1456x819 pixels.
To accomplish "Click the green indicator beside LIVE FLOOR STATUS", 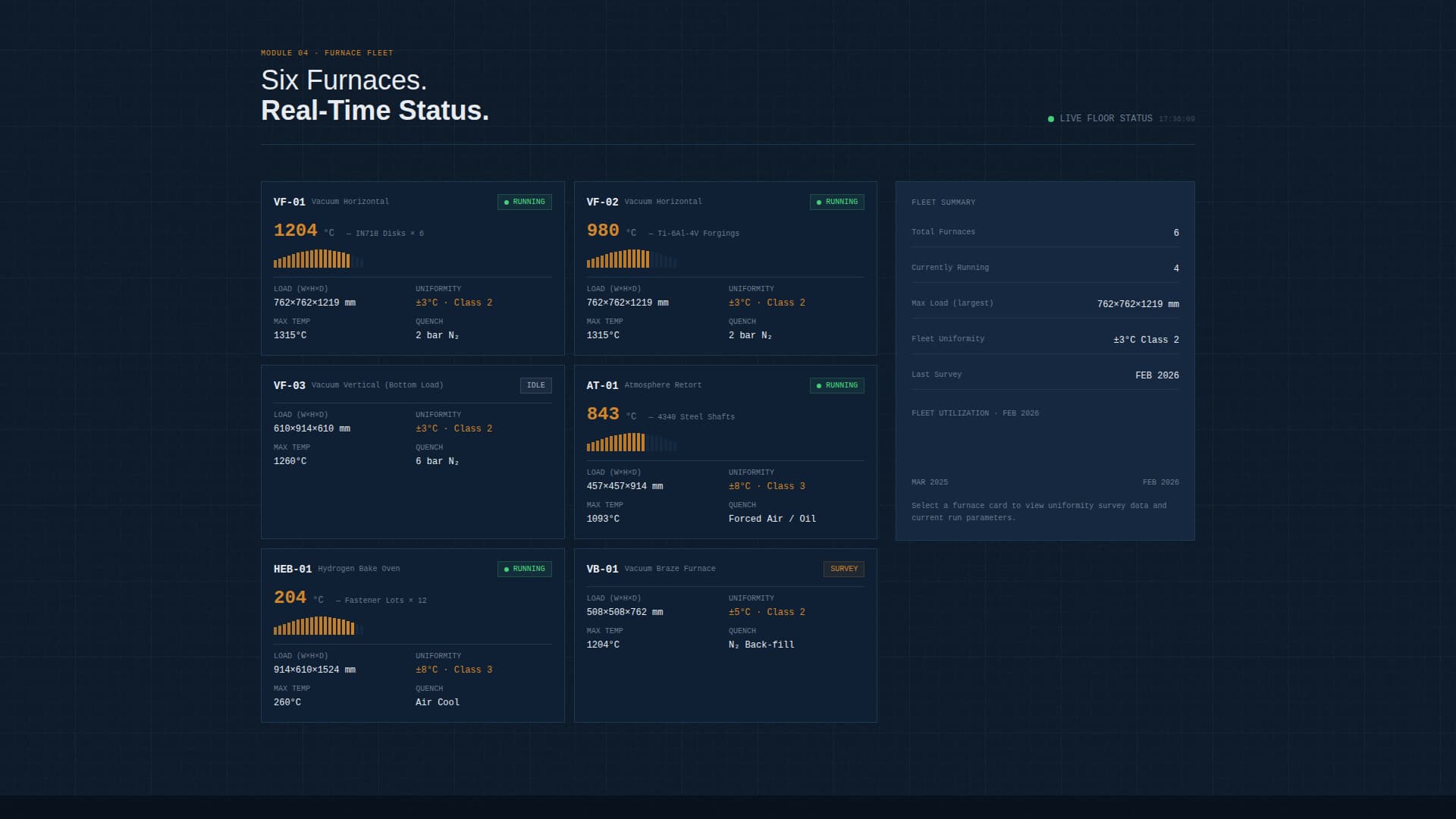I will point(1050,118).
